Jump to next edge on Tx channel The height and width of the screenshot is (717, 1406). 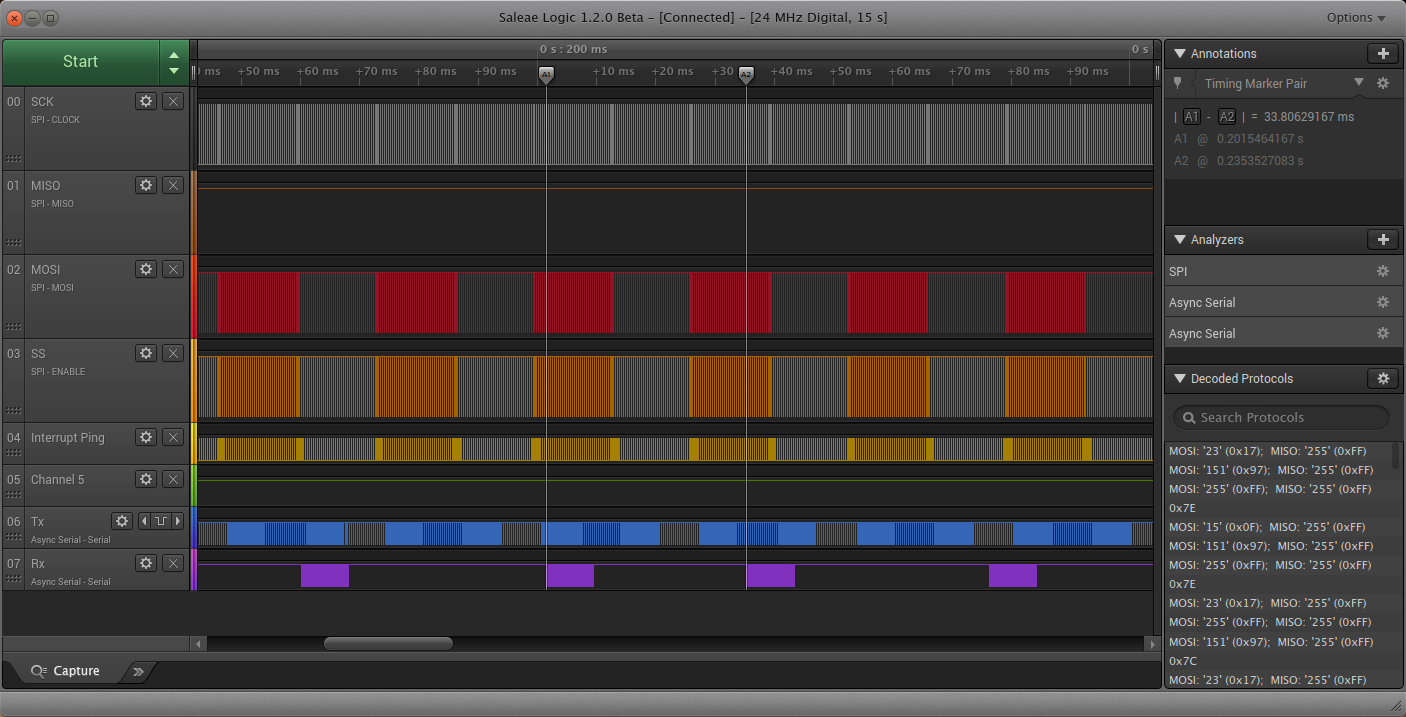[x=178, y=521]
